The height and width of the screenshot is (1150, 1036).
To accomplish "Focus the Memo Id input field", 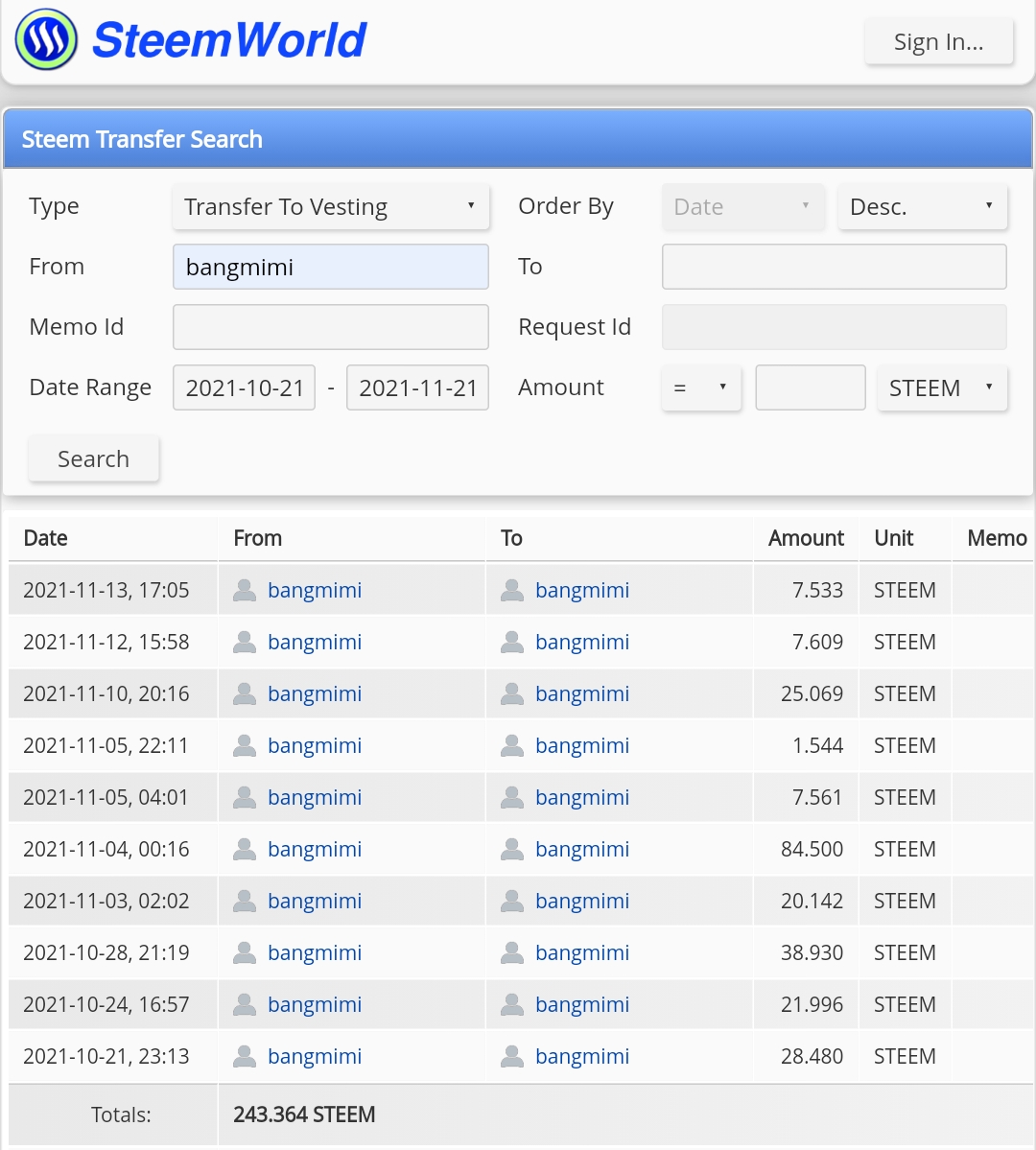I will click(x=331, y=327).
